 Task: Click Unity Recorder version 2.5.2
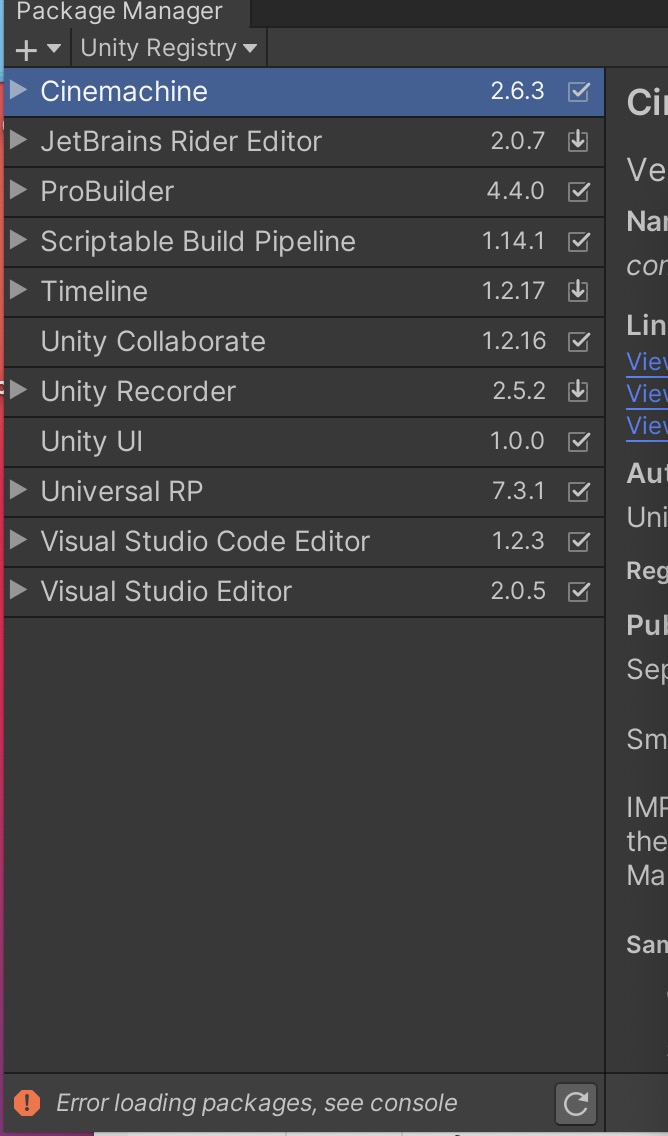[x=519, y=390]
